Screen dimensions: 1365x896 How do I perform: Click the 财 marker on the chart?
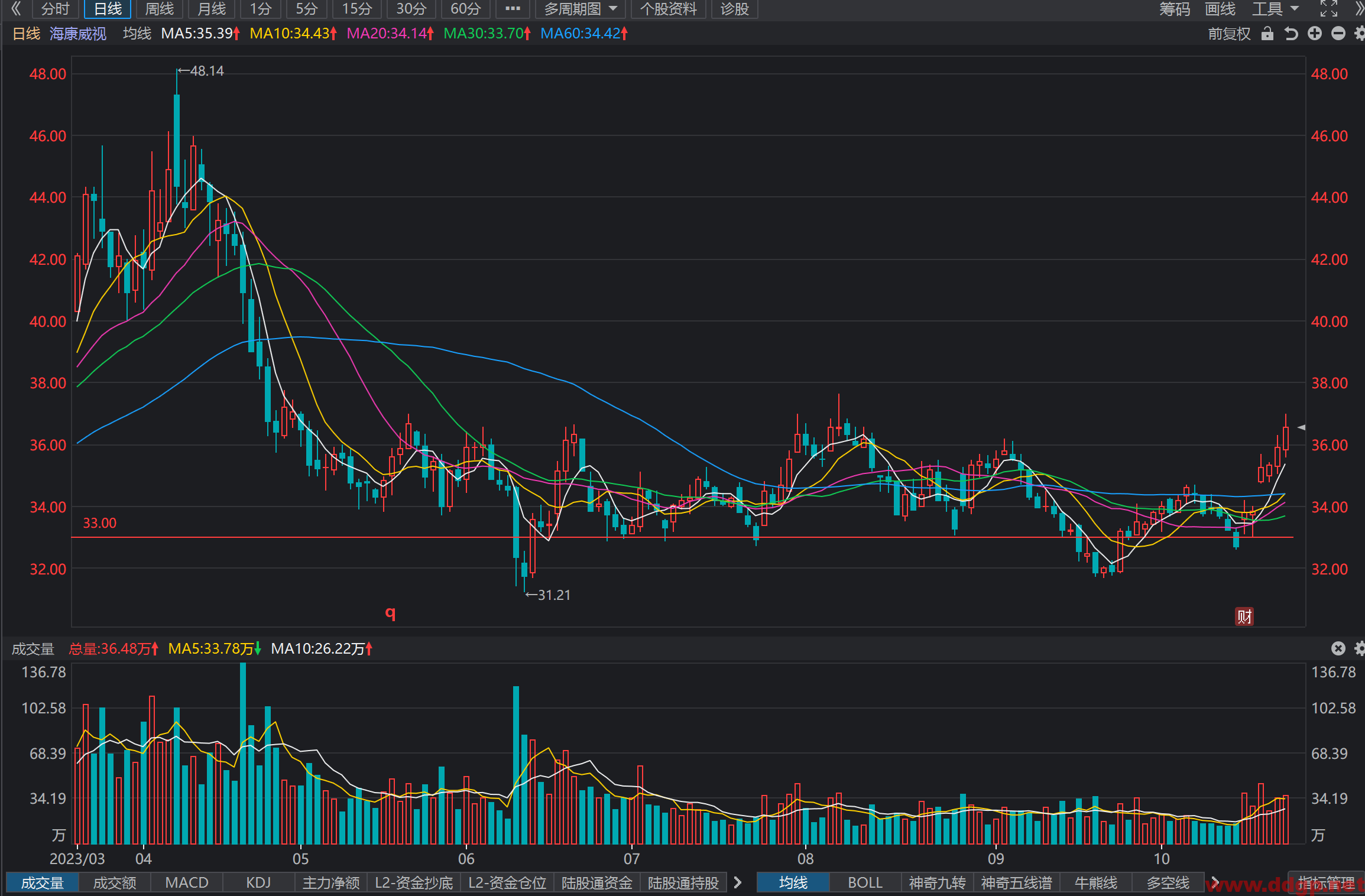click(1244, 616)
